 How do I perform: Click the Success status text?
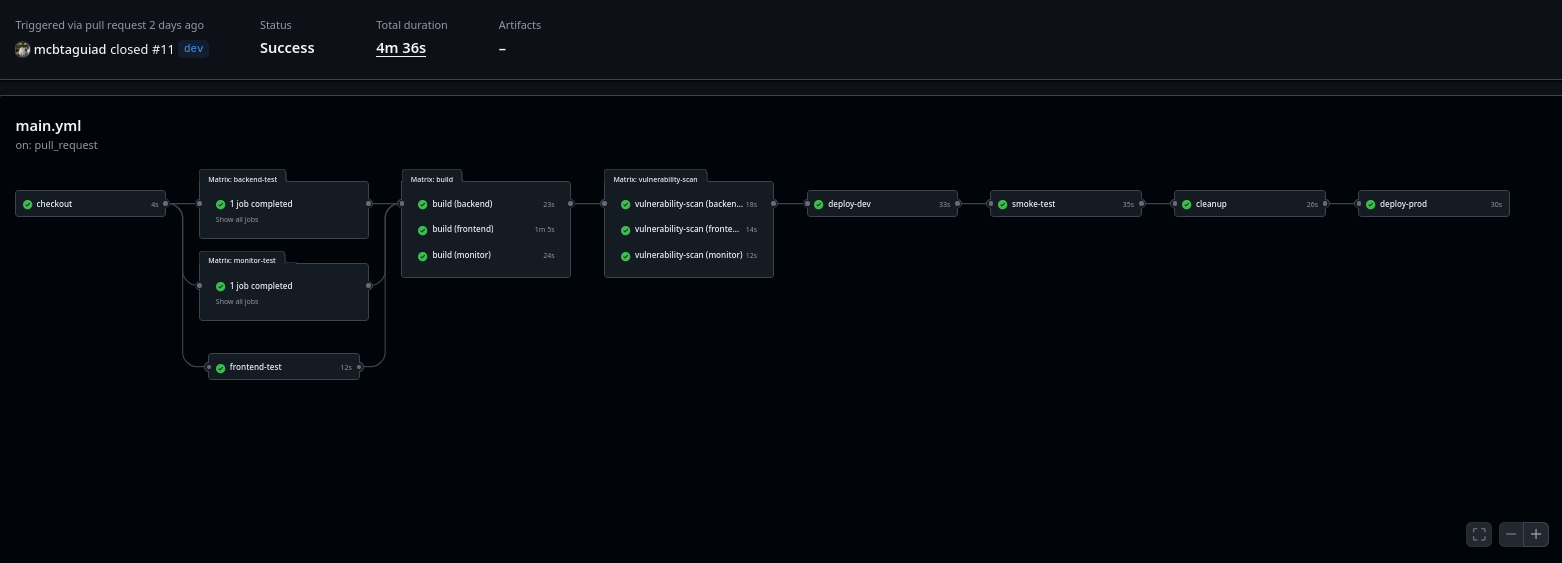(x=287, y=48)
